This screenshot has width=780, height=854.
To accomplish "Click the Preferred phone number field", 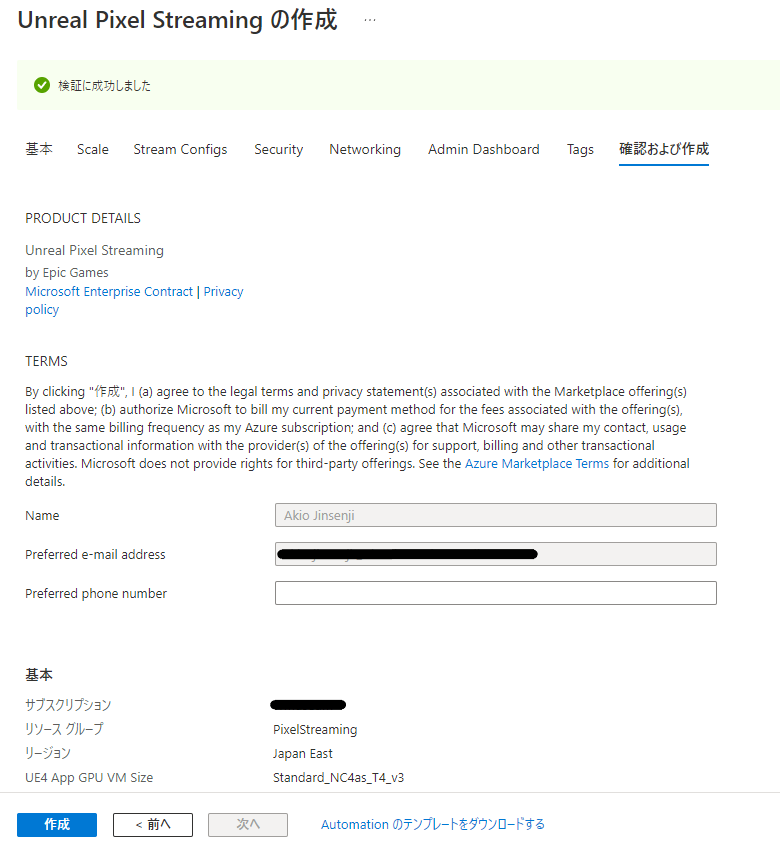I will [495, 592].
